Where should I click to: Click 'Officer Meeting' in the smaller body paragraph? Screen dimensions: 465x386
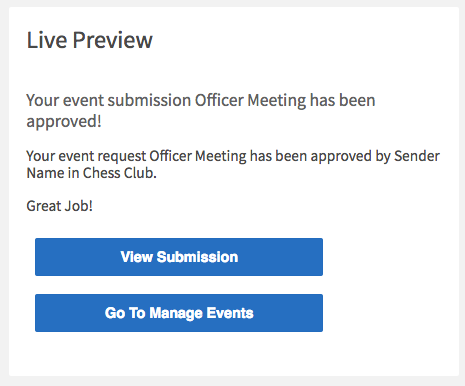pos(198,156)
